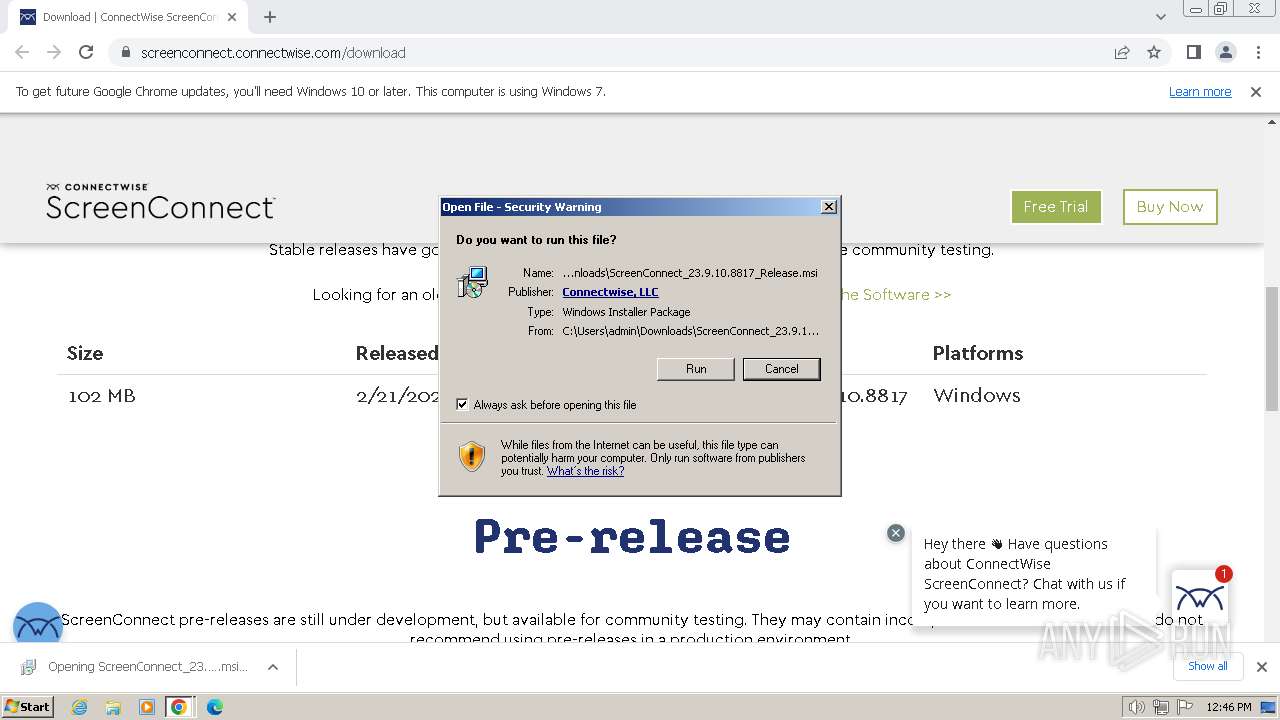1280x720 pixels.
Task: Expand the ScreenConnect msi download item menu
Action: [x=273, y=667]
